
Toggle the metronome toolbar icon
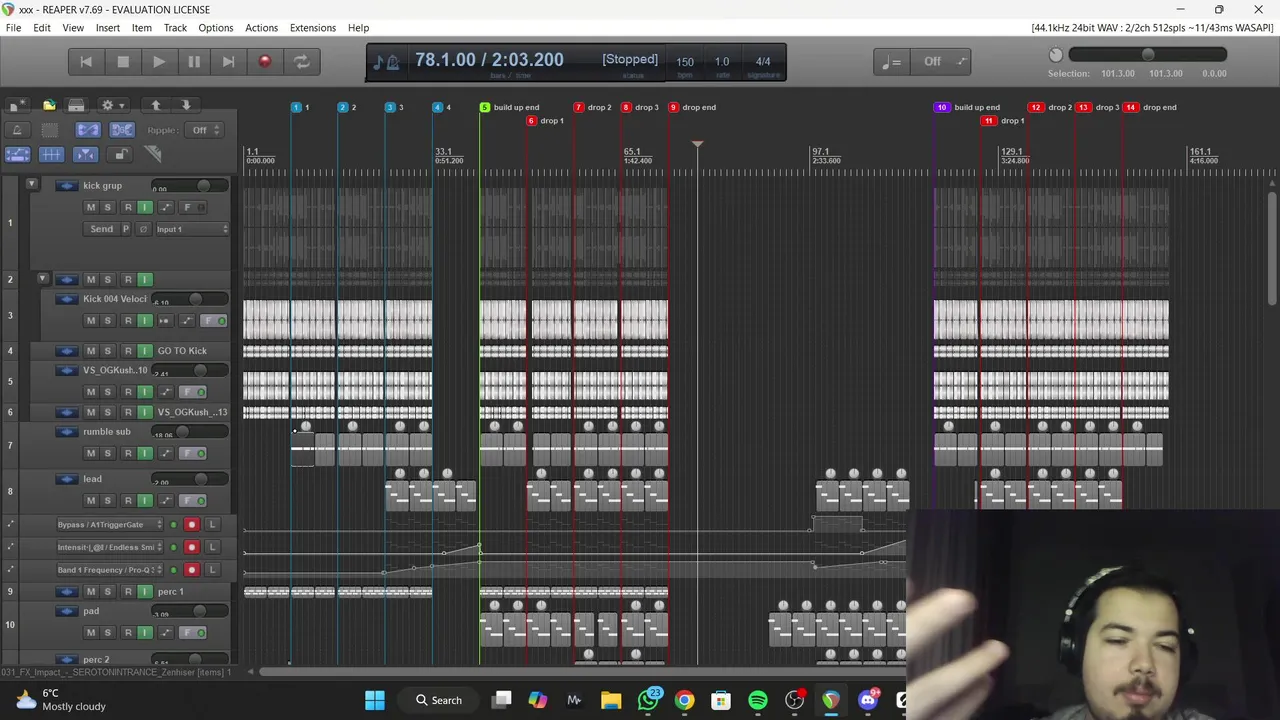click(x=17, y=130)
